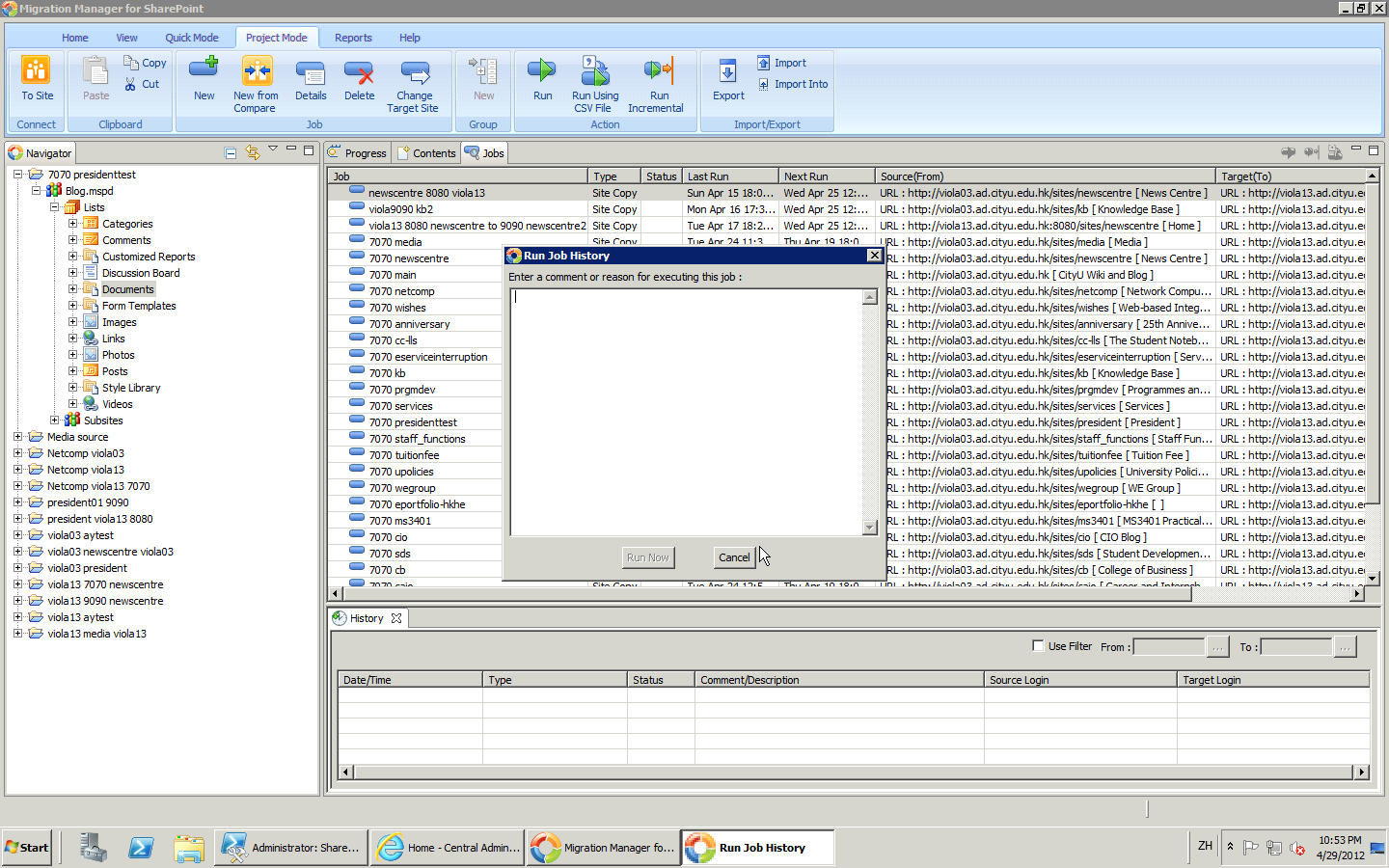This screenshot has width=1389, height=868.
Task: Select the Videos list icon
Action: 91,404
